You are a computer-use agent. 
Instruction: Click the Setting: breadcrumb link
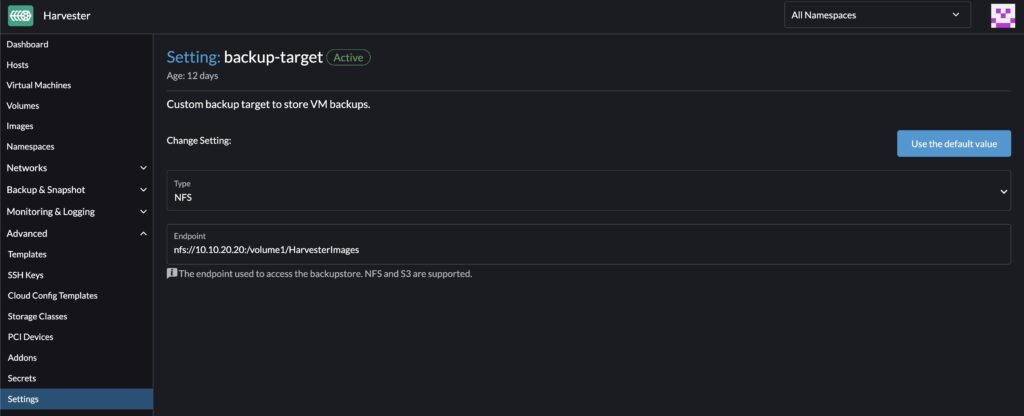[x=193, y=58]
